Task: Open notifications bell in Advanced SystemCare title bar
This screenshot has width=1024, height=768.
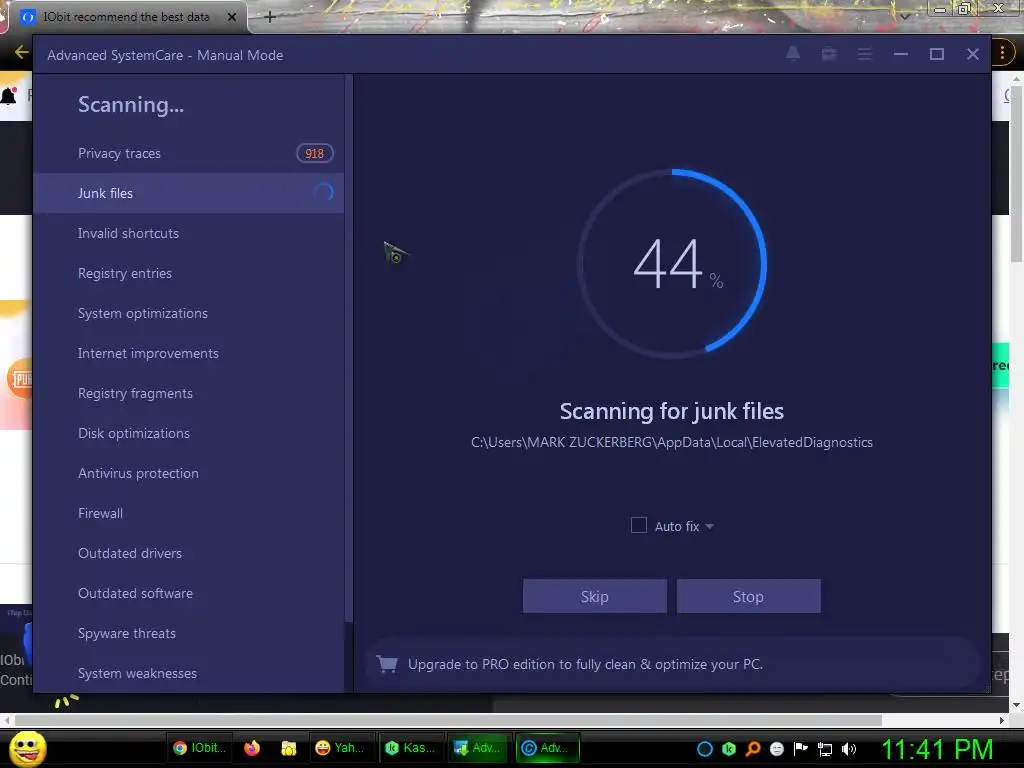Action: click(x=793, y=54)
